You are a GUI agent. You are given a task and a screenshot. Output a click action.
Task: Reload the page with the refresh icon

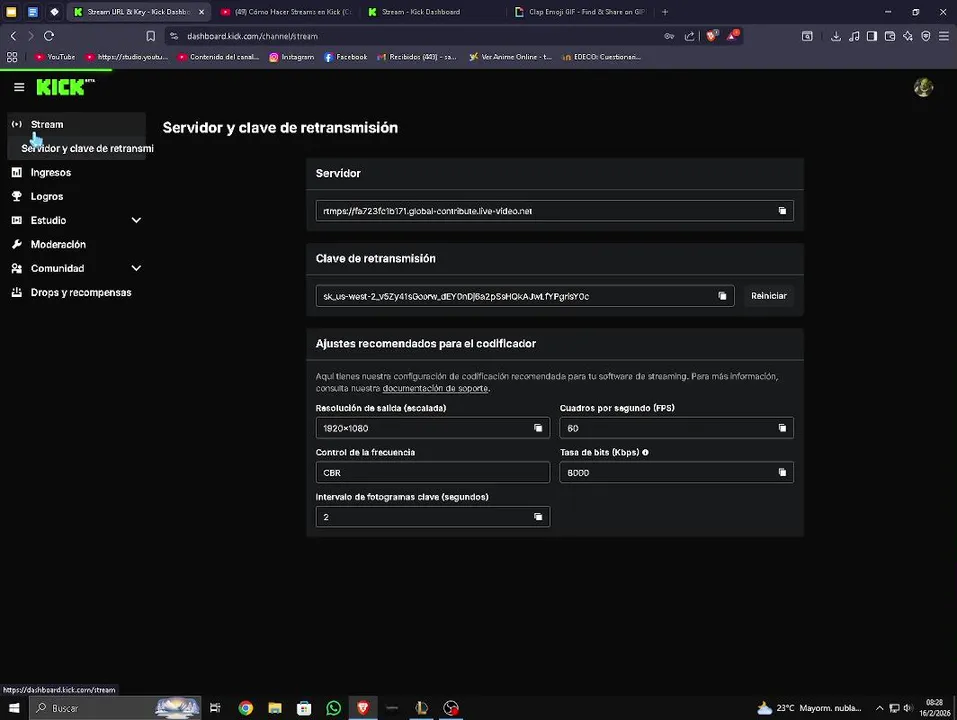click(49, 36)
